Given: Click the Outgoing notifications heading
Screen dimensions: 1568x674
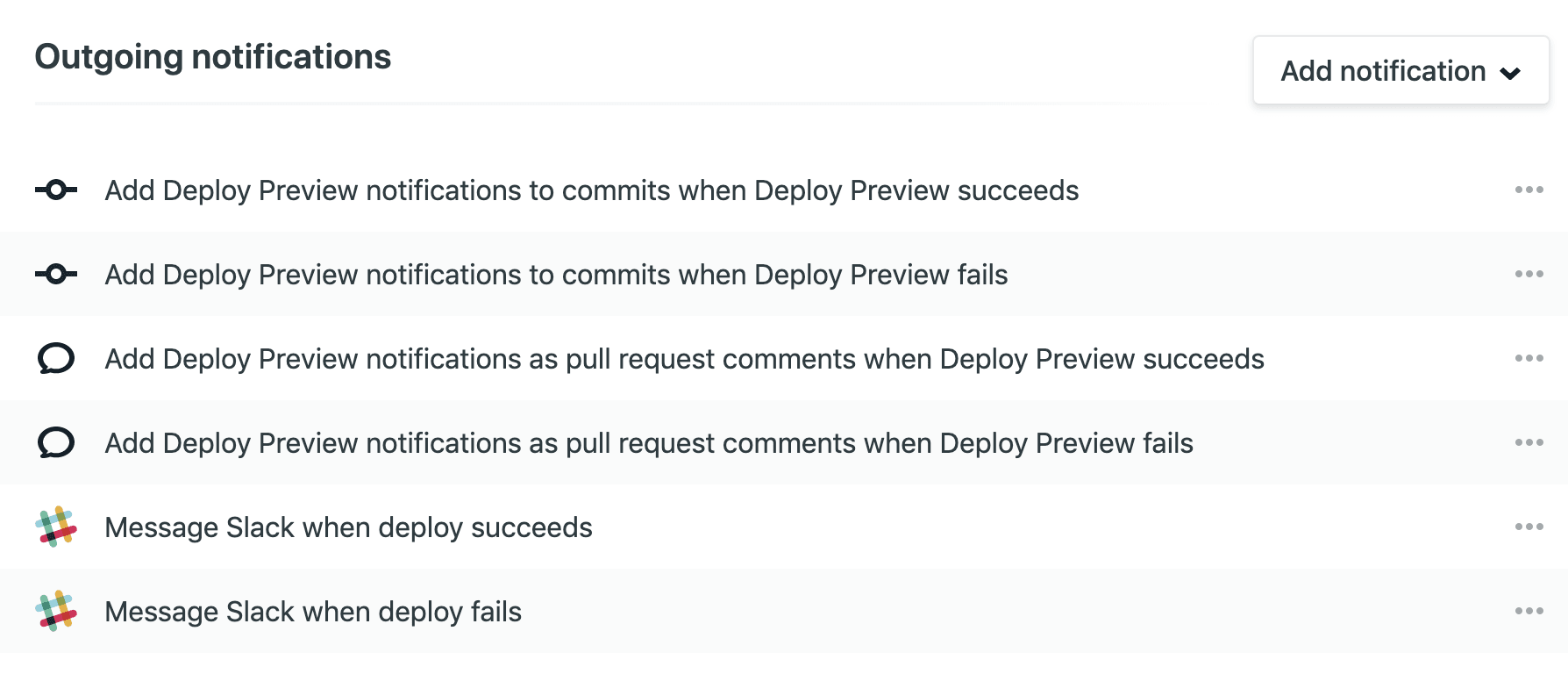Looking at the screenshot, I should (213, 57).
